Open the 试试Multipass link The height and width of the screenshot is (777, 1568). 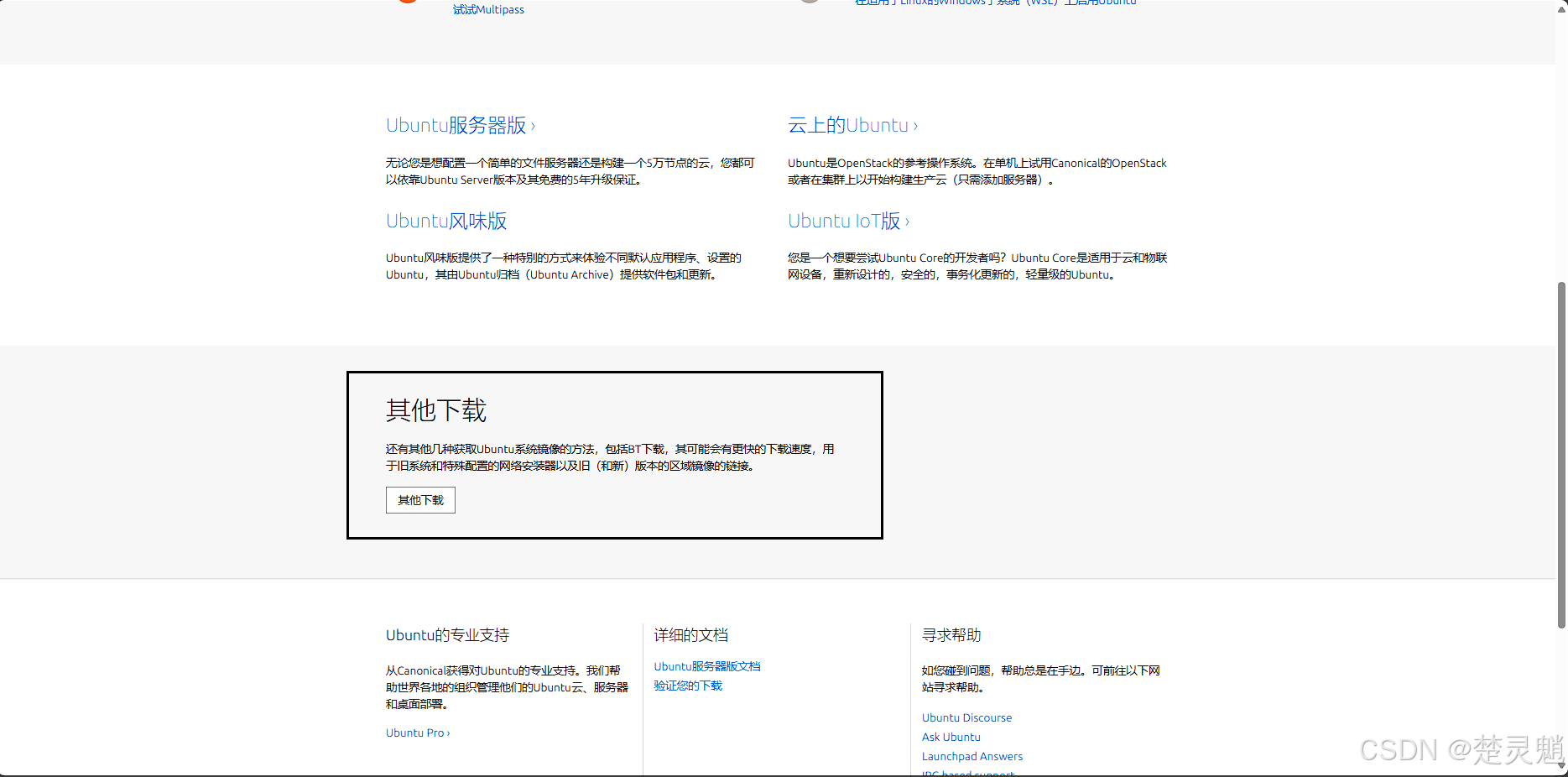488,9
